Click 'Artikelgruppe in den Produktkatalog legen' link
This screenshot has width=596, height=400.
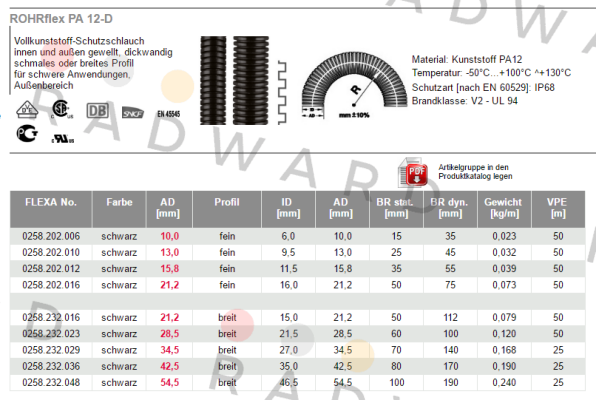(475, 171)
